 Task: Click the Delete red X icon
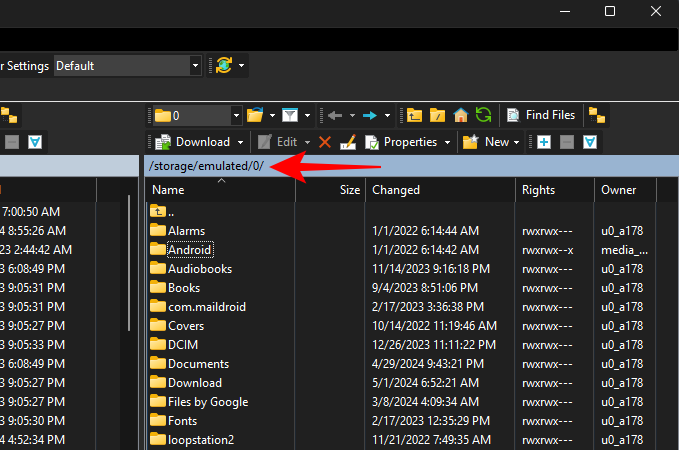click(x=324, y=142)
